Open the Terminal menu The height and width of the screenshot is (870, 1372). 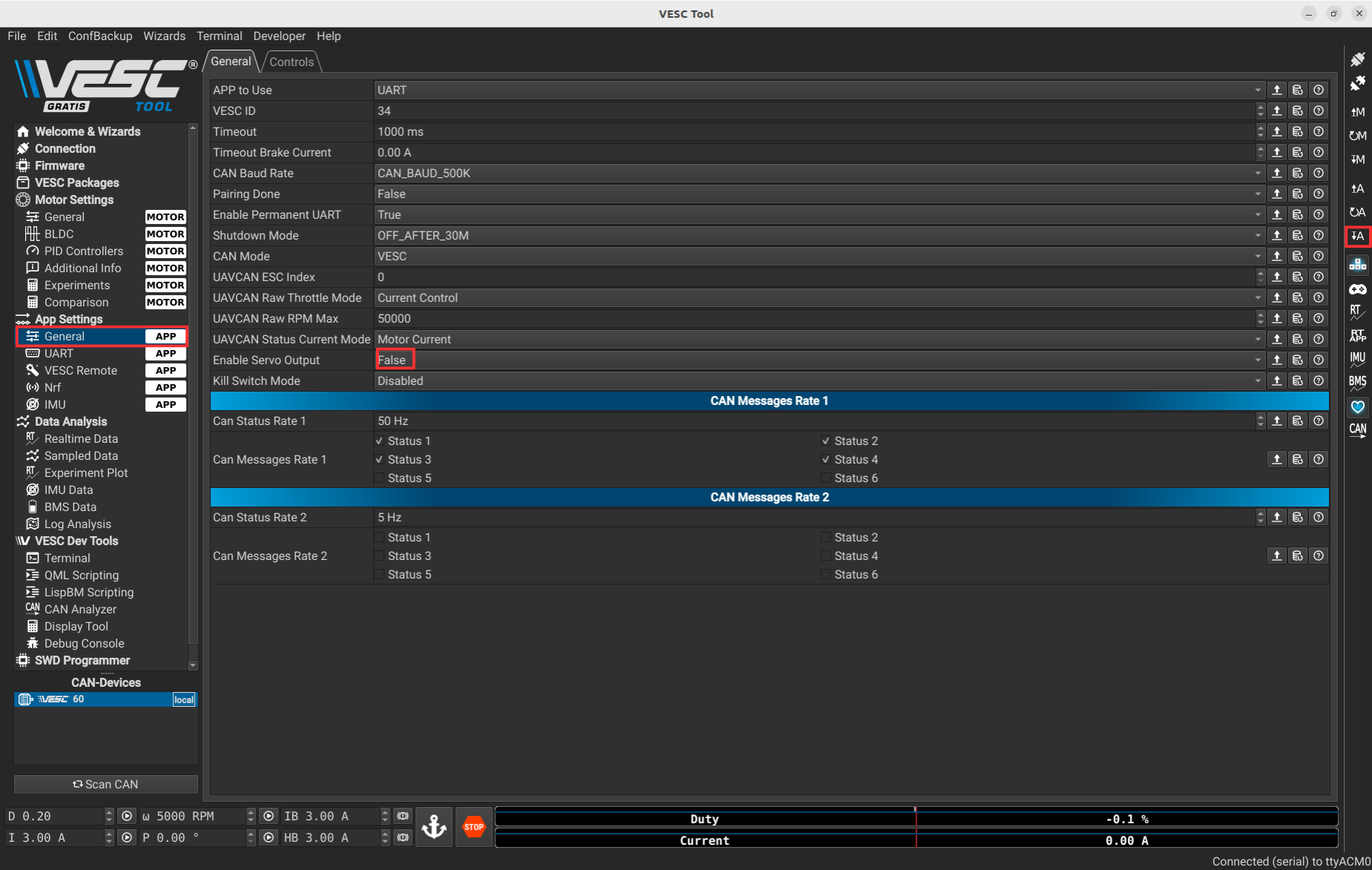219,36
